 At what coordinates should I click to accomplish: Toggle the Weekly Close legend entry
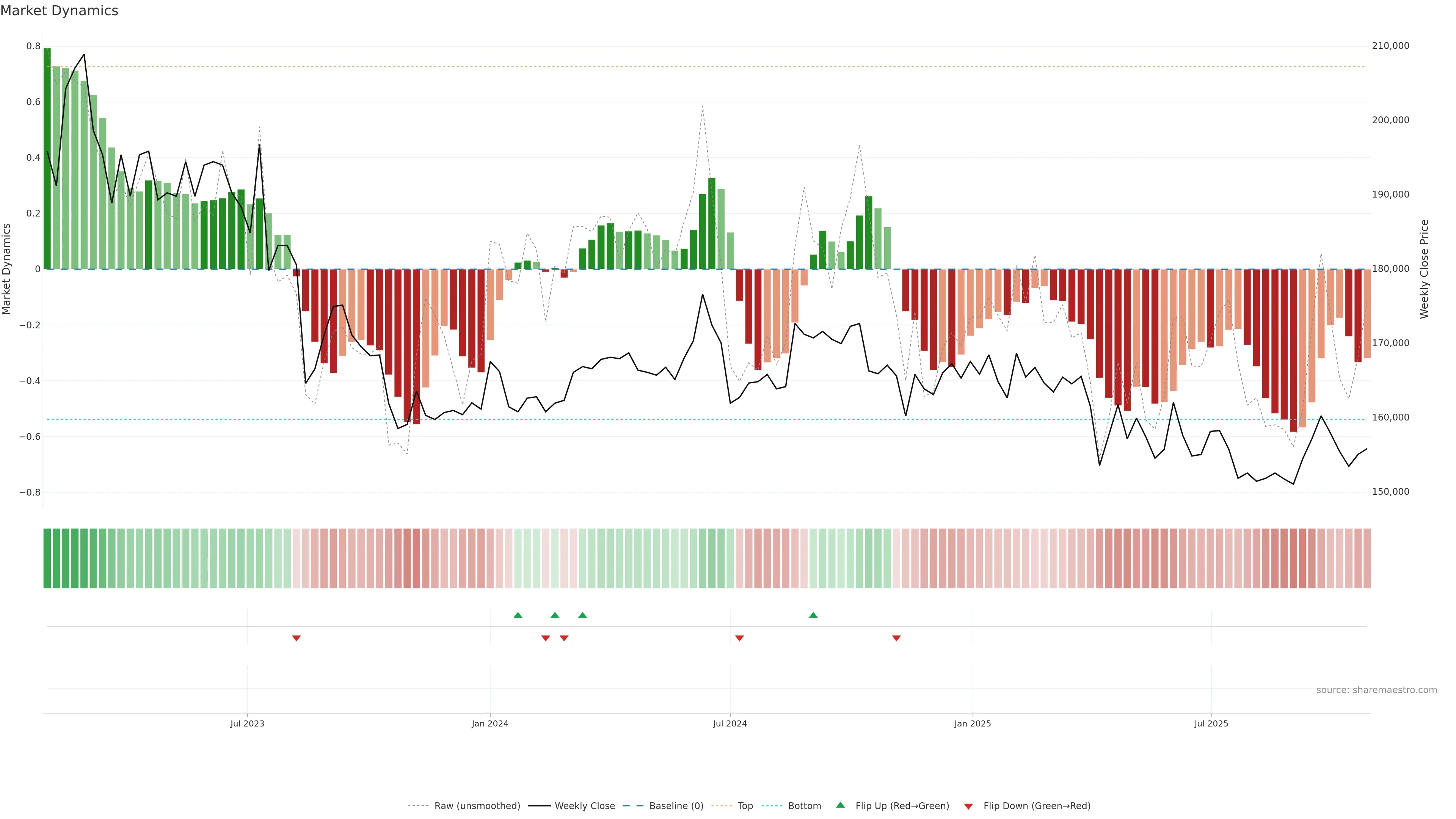point(584,806)
